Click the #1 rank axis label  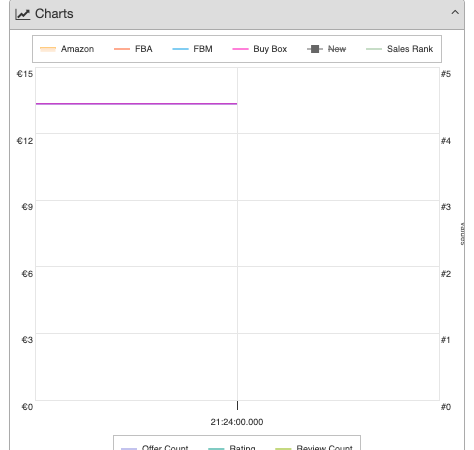[446, 340]
